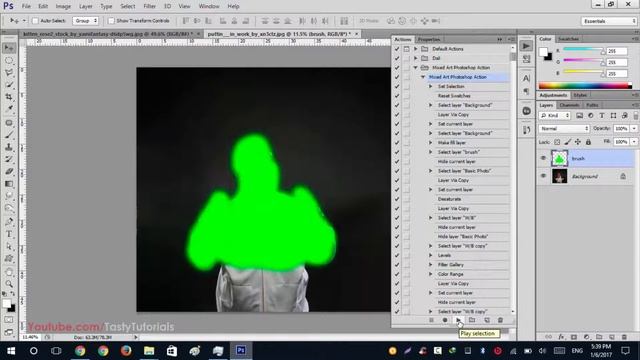Open the Essentials workspace dropdown
The image size is (640, 360).
(x=609, y=21)
